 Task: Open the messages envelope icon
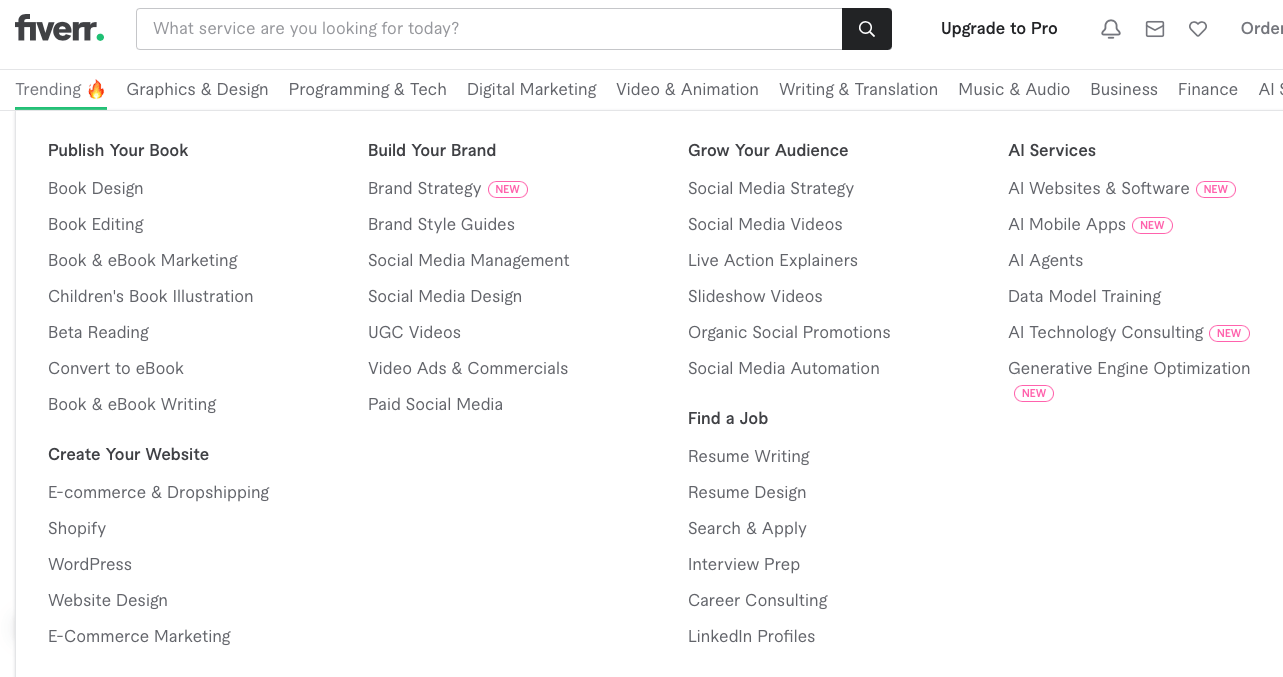coord(1154,29)
